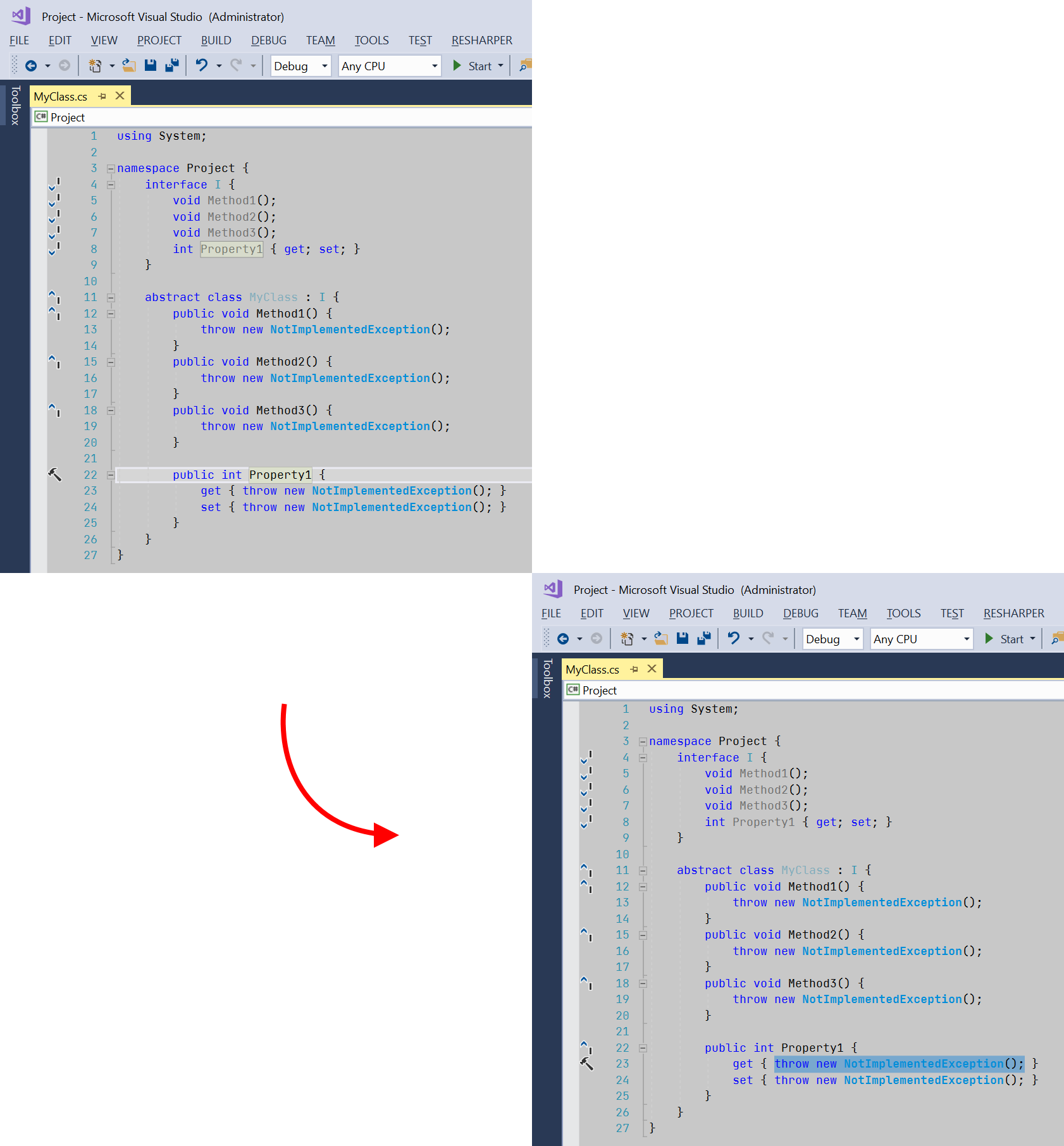Open Toolbox side panel in bottom window
Viewport: 1064px width, 1146px height.
tap(547, 678)
